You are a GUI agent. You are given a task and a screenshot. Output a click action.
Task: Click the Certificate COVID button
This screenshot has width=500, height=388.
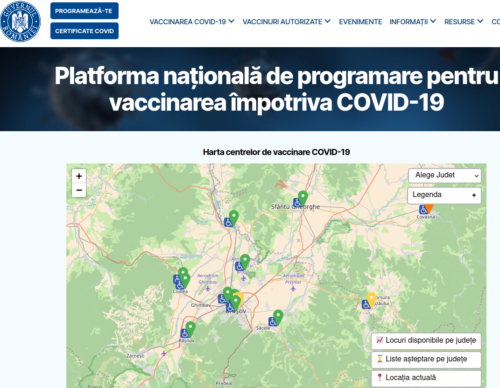[x=84, y=31]
